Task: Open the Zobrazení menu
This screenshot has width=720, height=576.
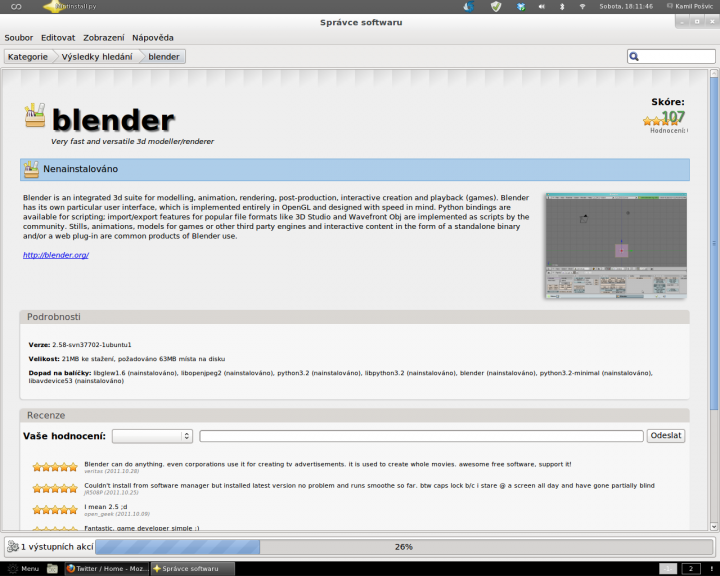Action: [104, 38]
